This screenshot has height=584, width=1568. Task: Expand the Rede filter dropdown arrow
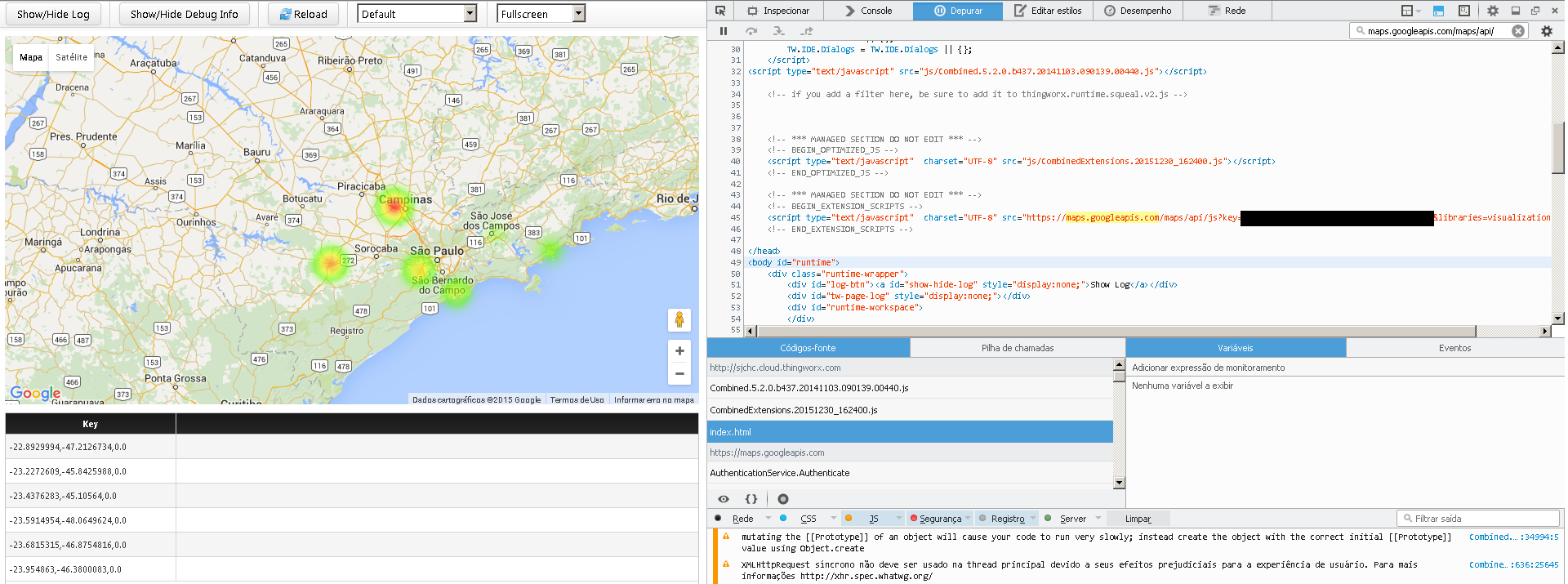pos(768,519)
